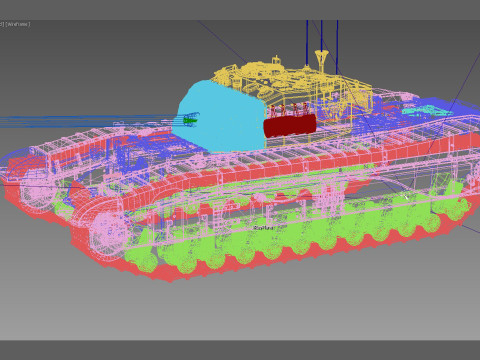Click the small green object at barrel base
480x360 pixels.
pyautogui.click(x=190, y=120)
